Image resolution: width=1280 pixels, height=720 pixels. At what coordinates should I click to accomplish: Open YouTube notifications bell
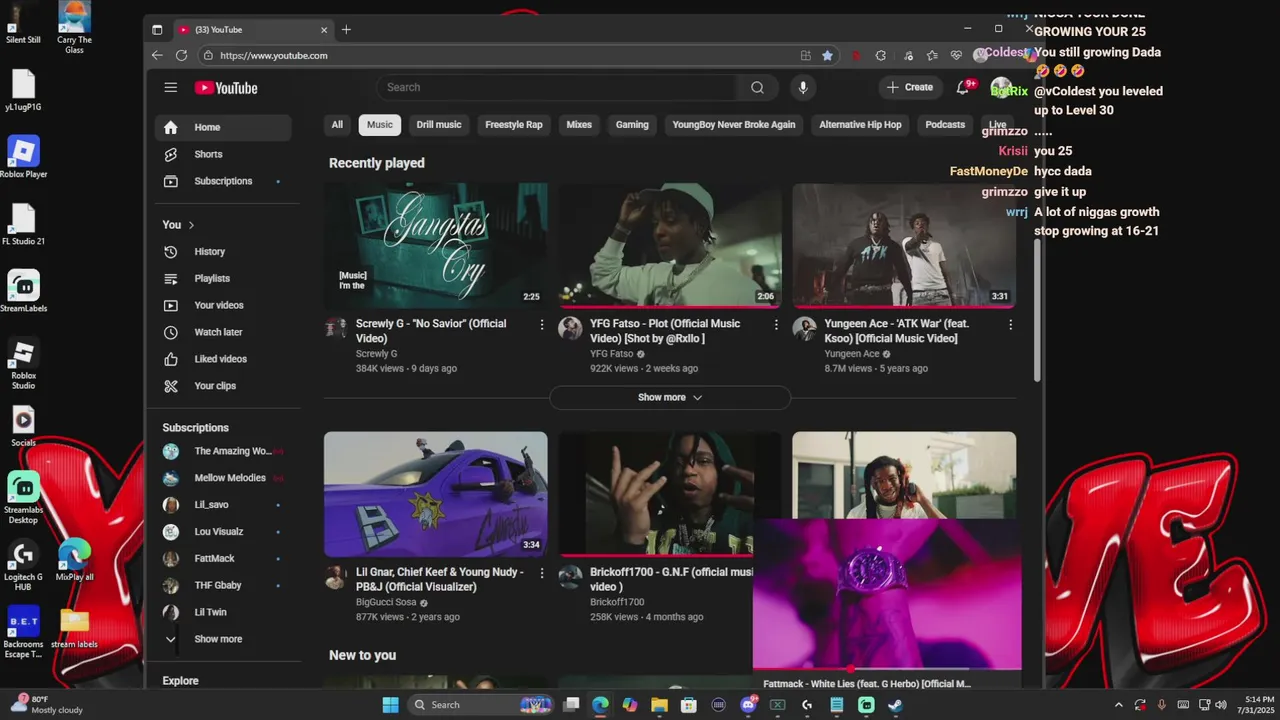coord(963,87)
